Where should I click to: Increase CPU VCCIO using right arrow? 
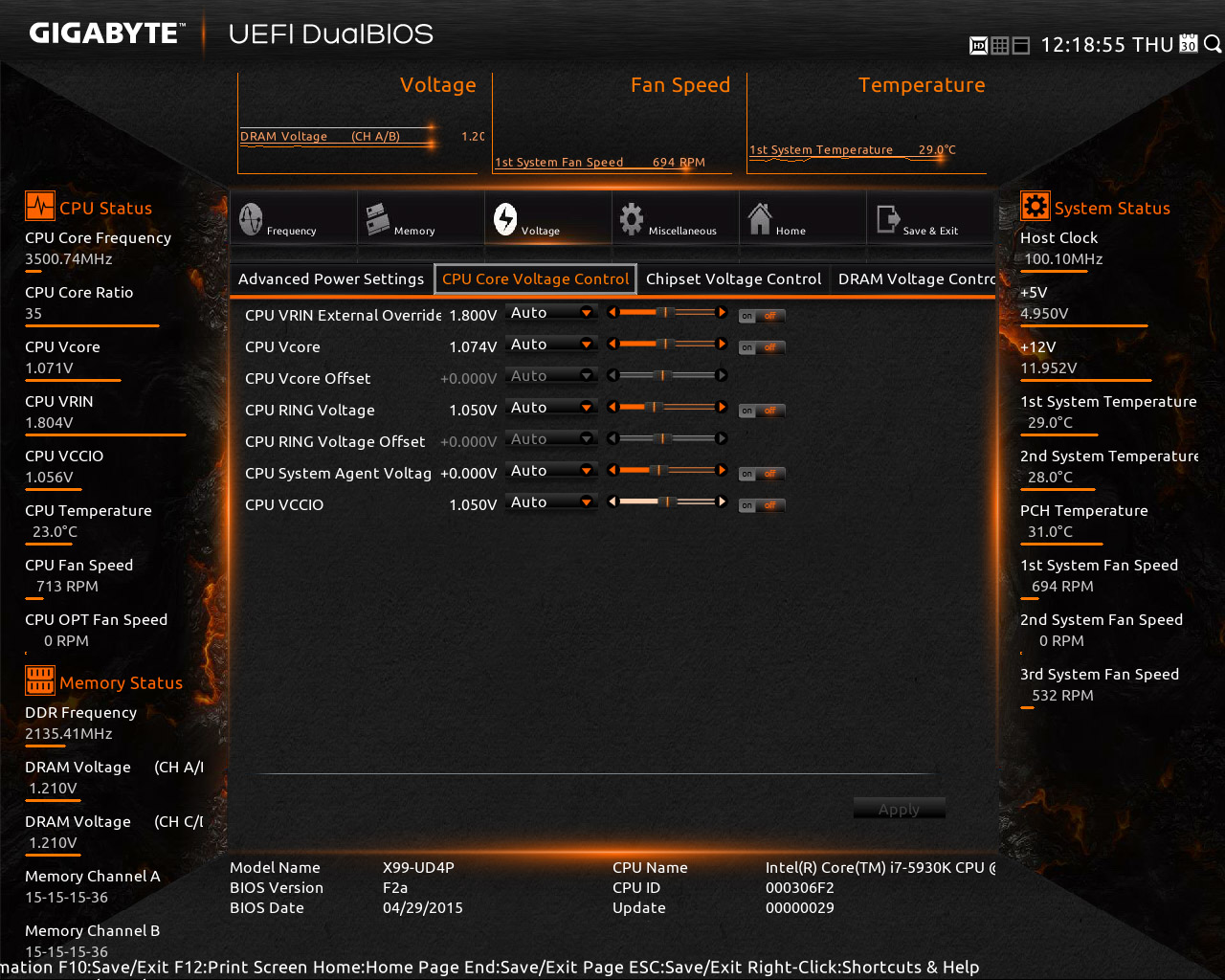tap(722, 501)
